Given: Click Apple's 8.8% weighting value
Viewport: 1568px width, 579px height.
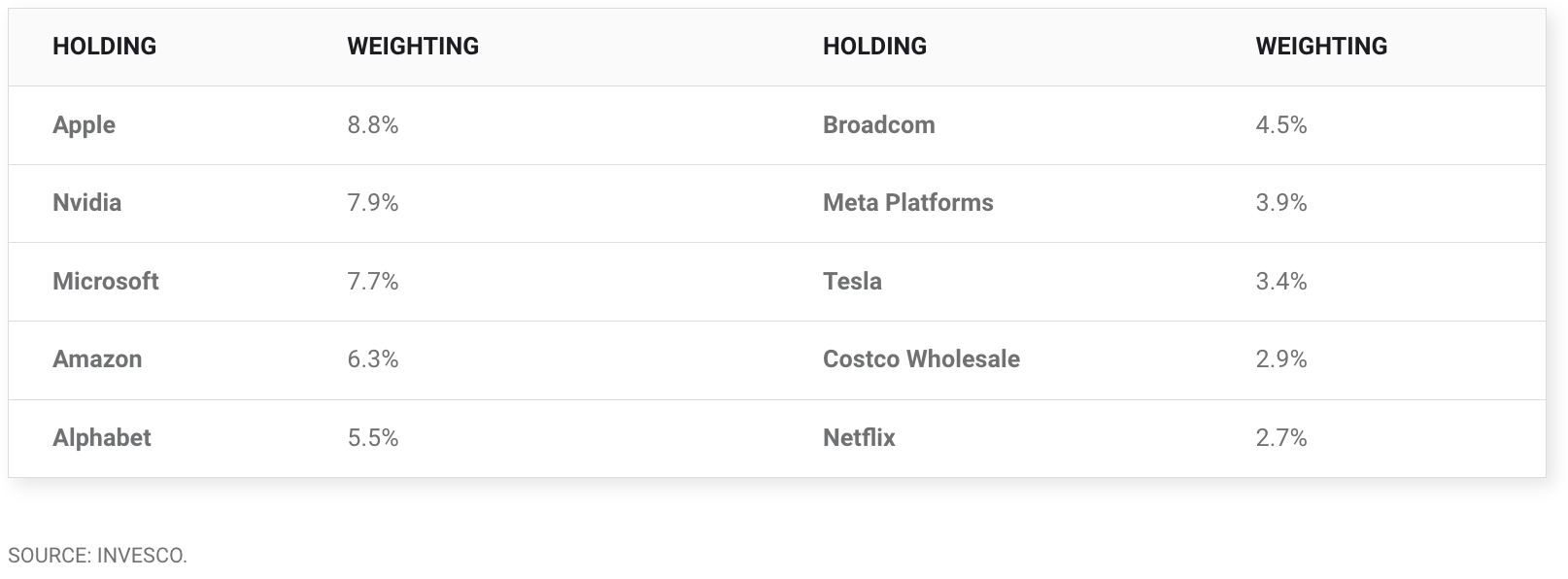Looking at the screenshot, I should coord(373,125).
